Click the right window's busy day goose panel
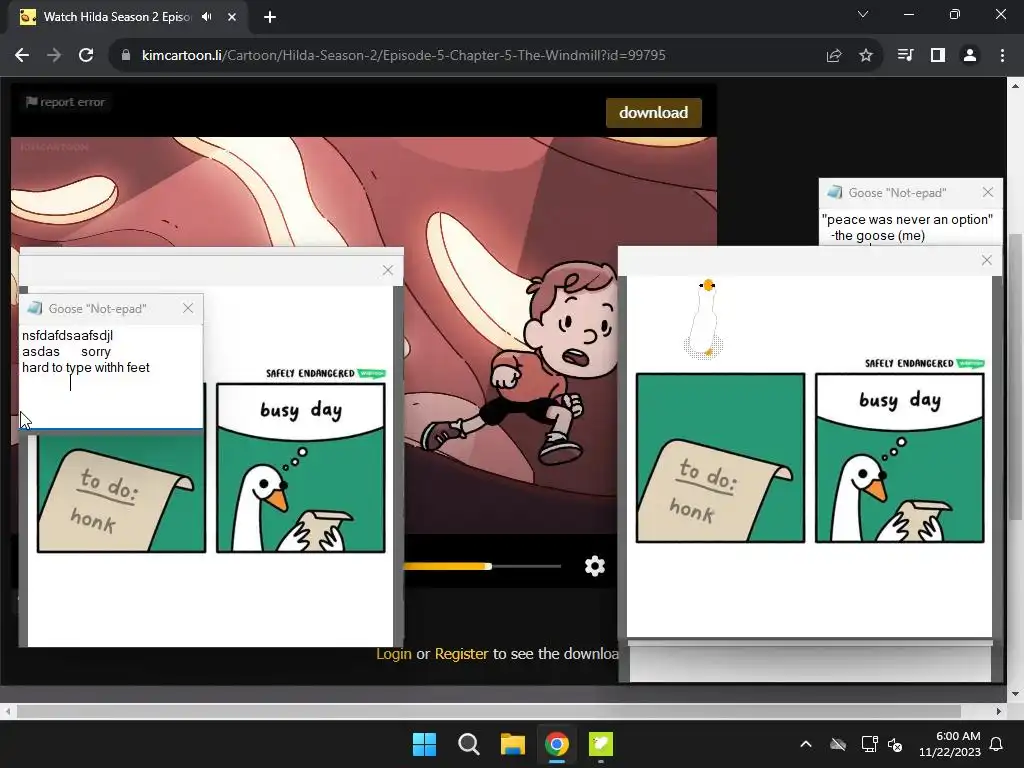1024x768 pixels. point(900,458)
